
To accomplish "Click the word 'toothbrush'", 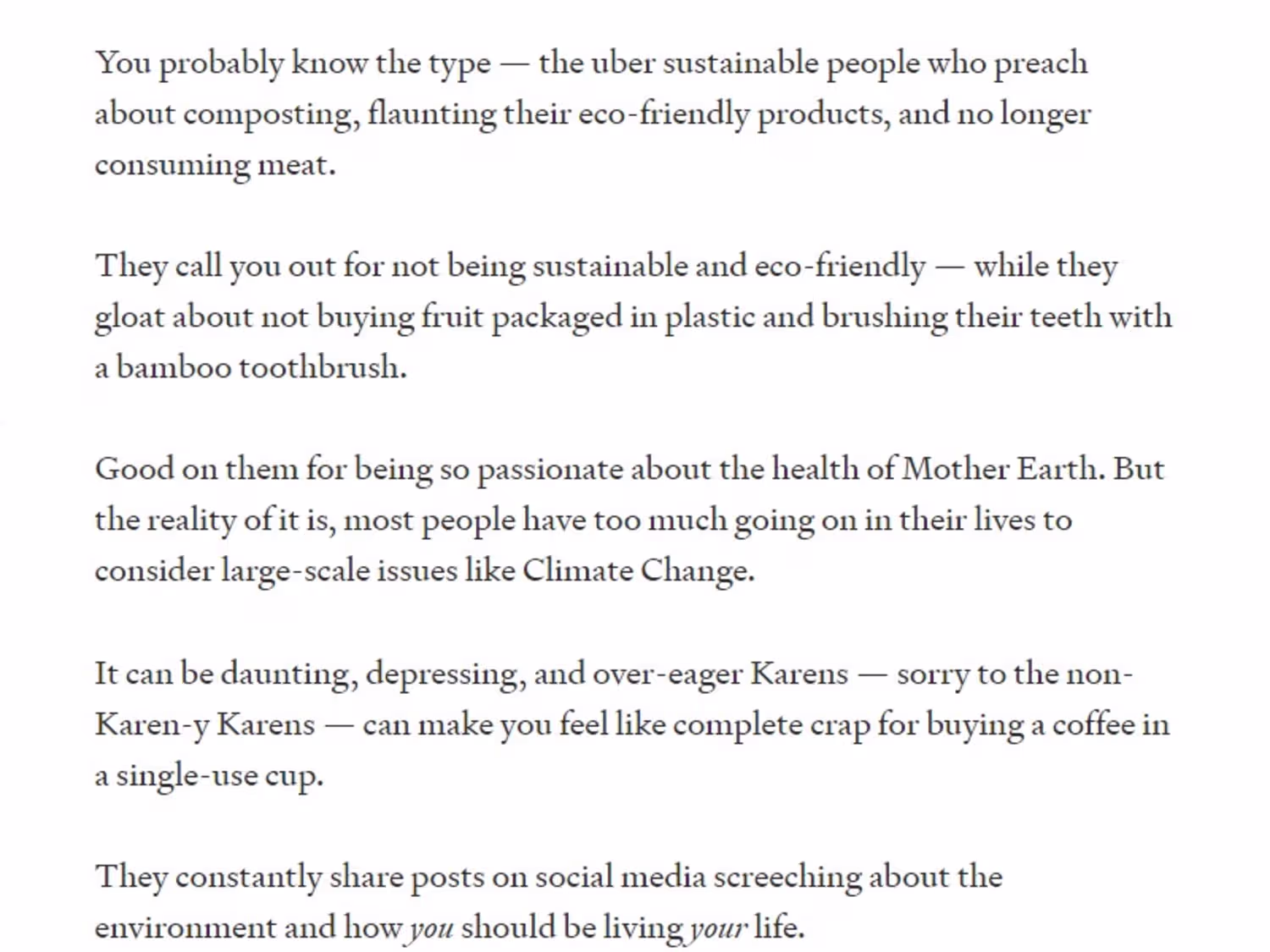I will pos(323,368).
